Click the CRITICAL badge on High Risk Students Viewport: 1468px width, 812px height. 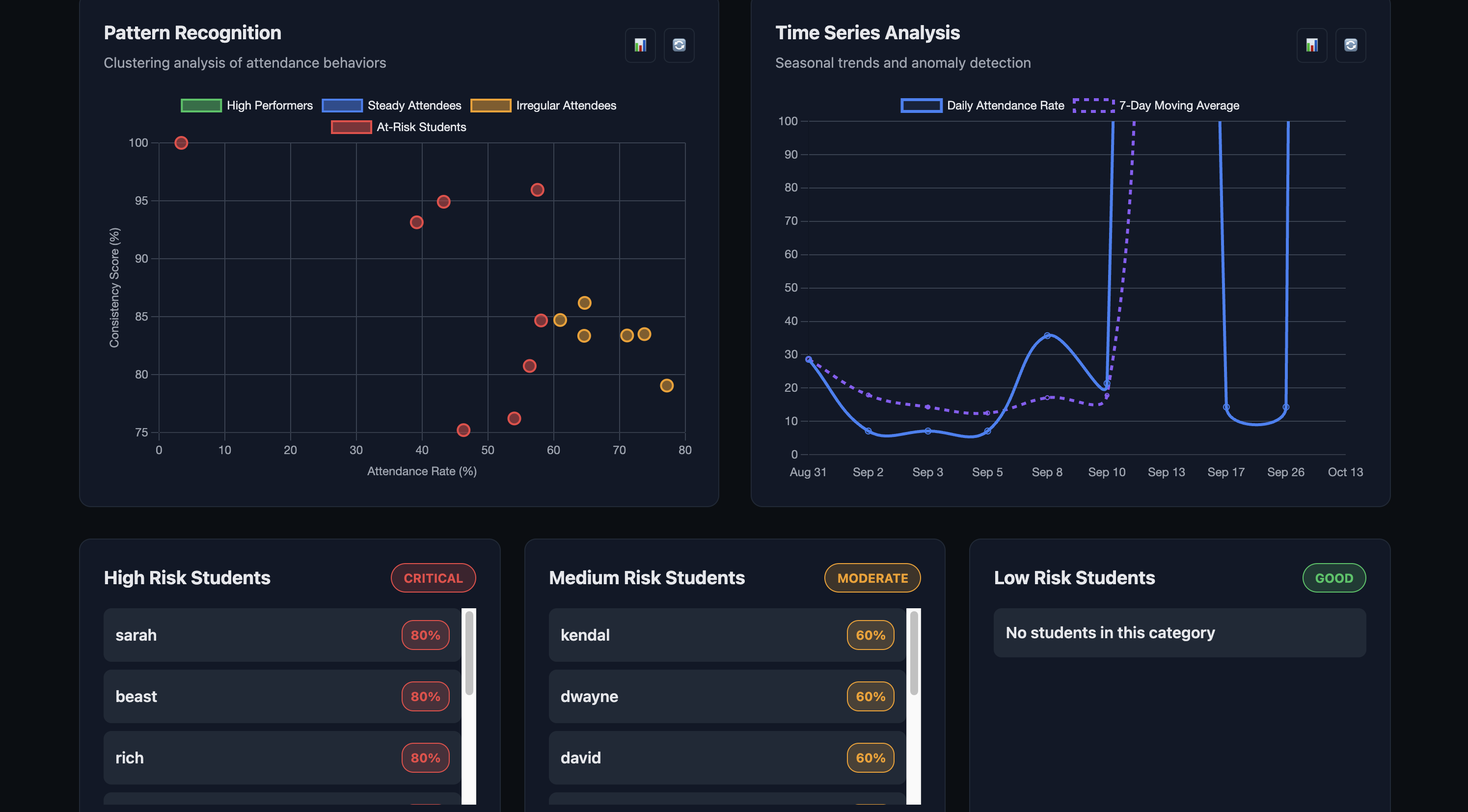coord(433,577)
